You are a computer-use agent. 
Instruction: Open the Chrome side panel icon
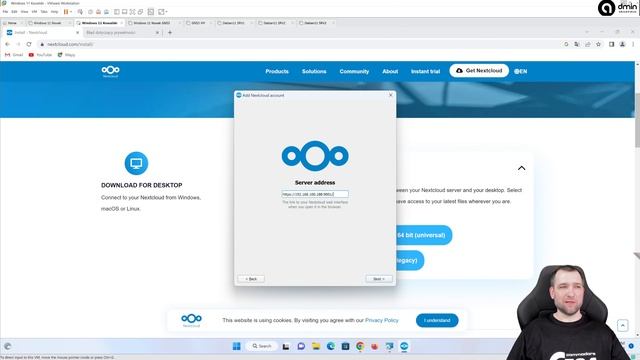click(611, 44)
